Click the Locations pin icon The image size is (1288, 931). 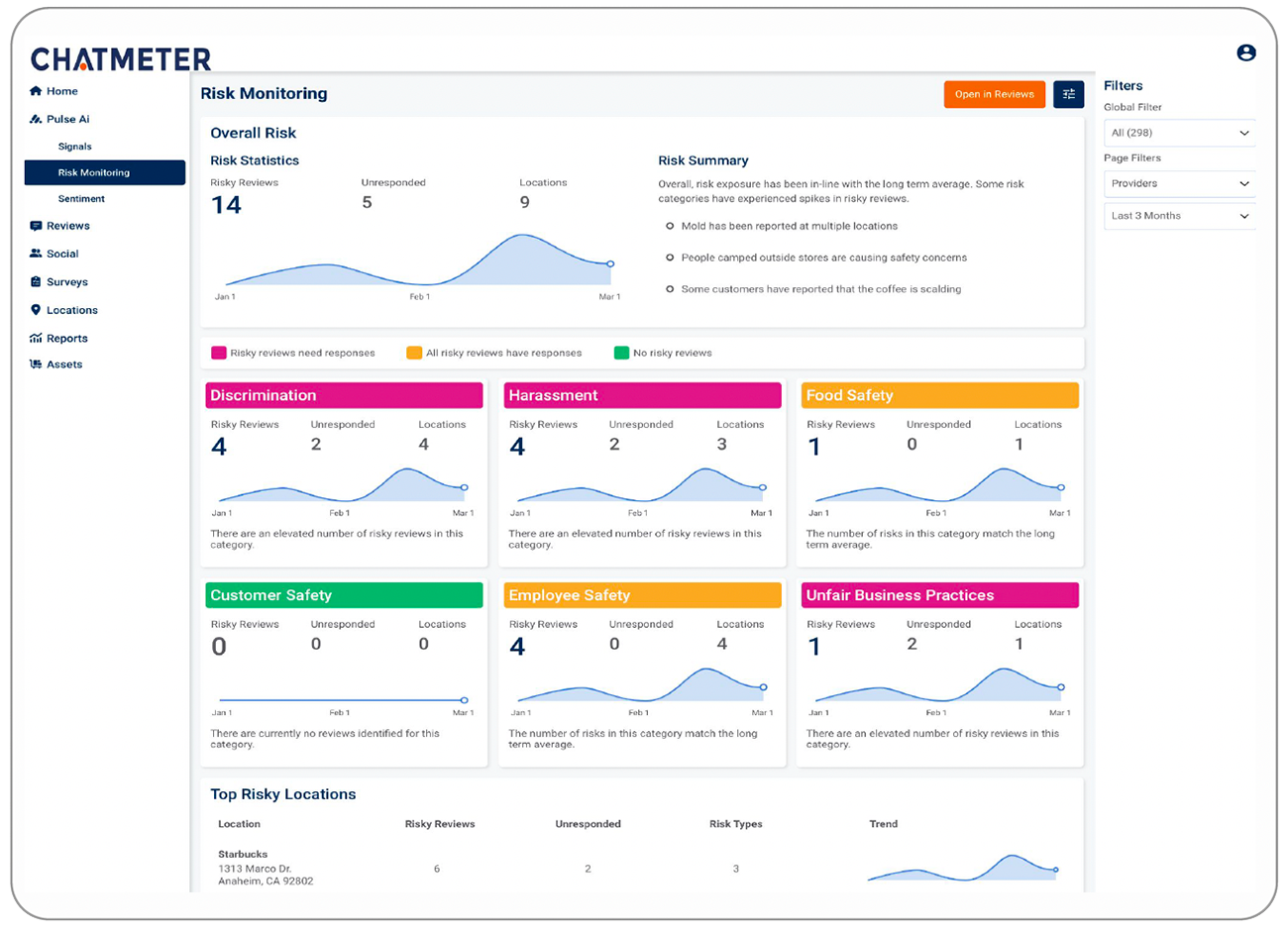pos(36,310)
